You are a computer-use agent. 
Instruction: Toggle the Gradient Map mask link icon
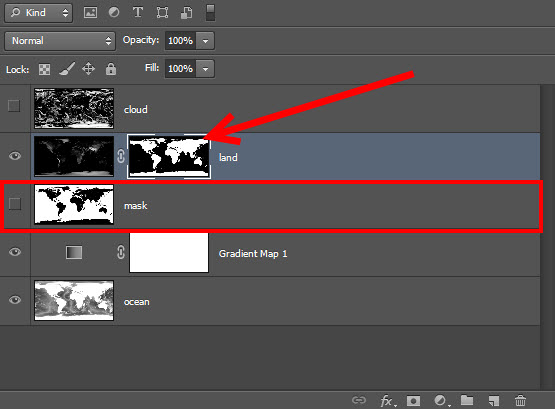click(x=121, y=252)
